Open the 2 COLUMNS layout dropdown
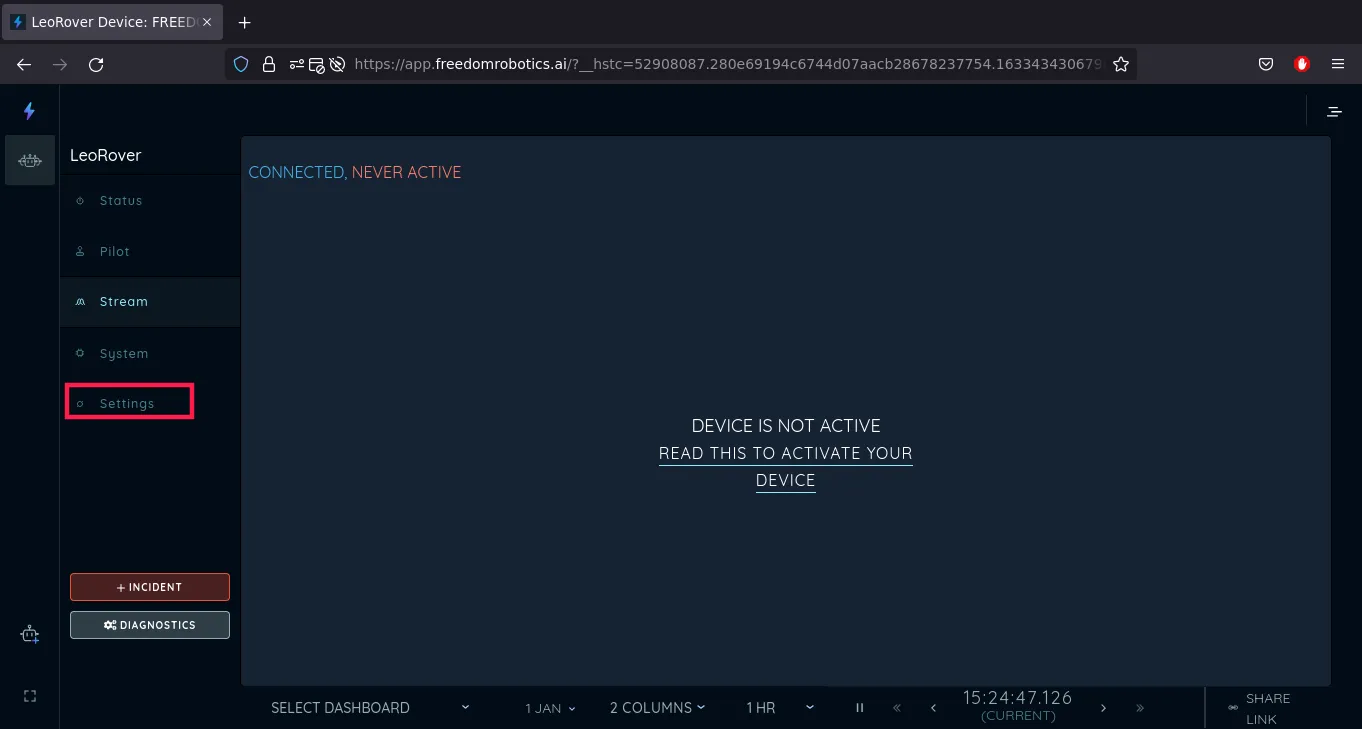This screenshot has width=1362, height=729. click(x=657, y=708)
